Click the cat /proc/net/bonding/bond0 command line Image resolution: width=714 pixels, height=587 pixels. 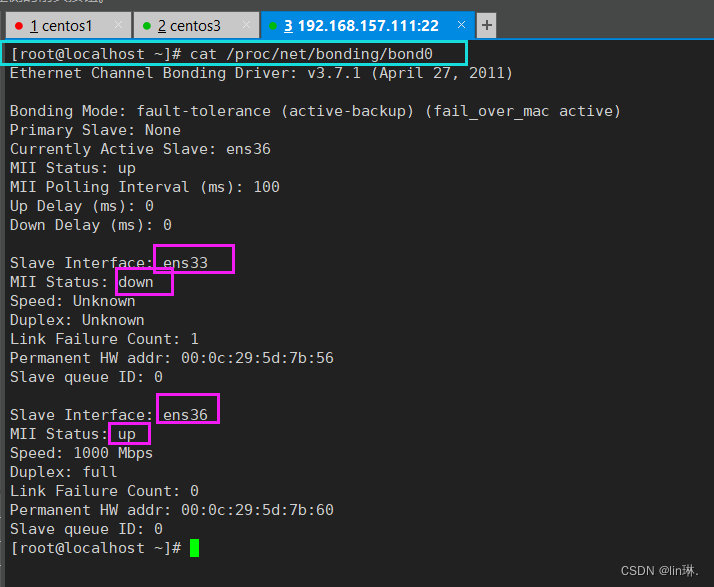tap(221, 54)
